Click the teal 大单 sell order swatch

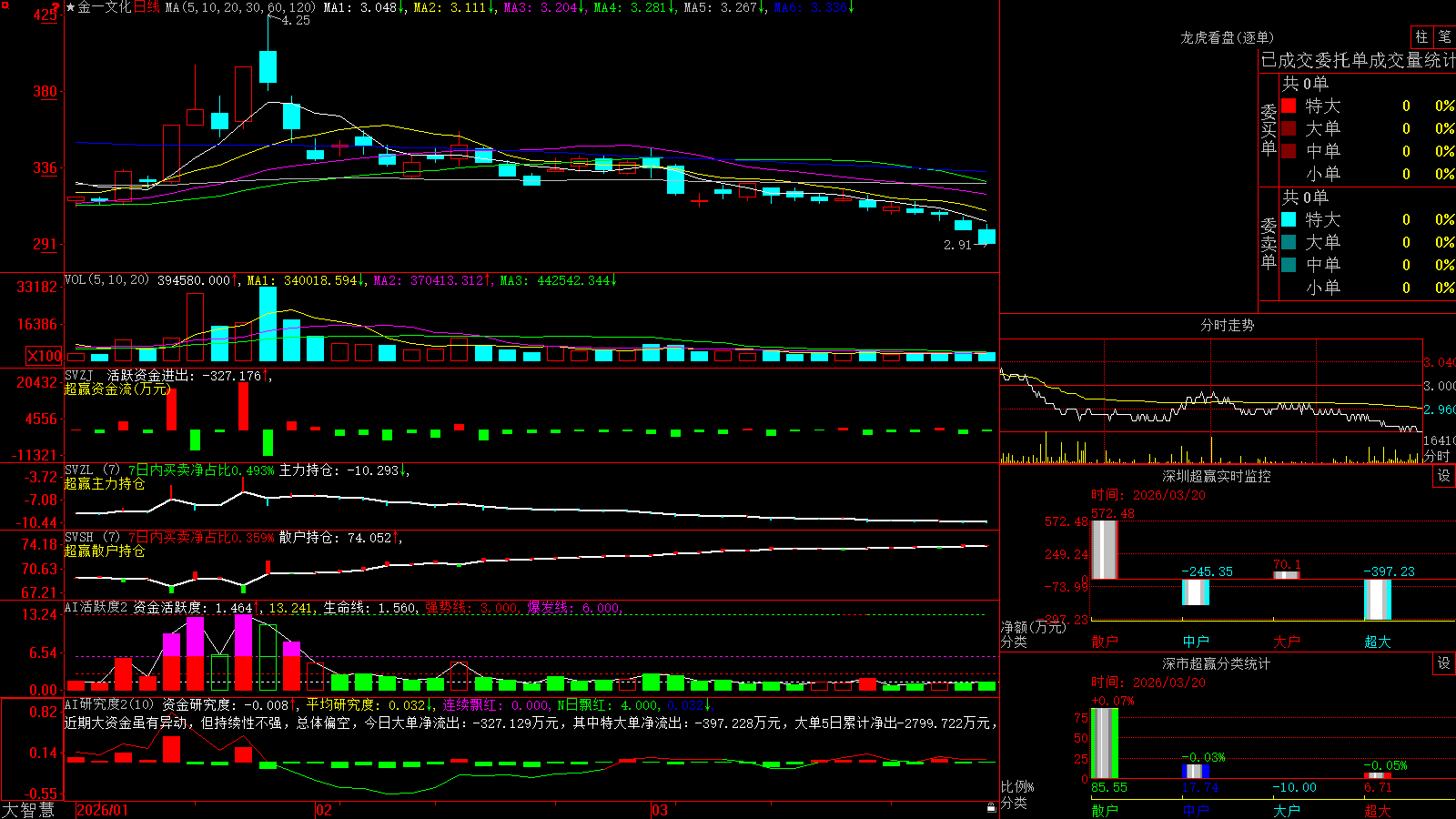(1289, 242)
